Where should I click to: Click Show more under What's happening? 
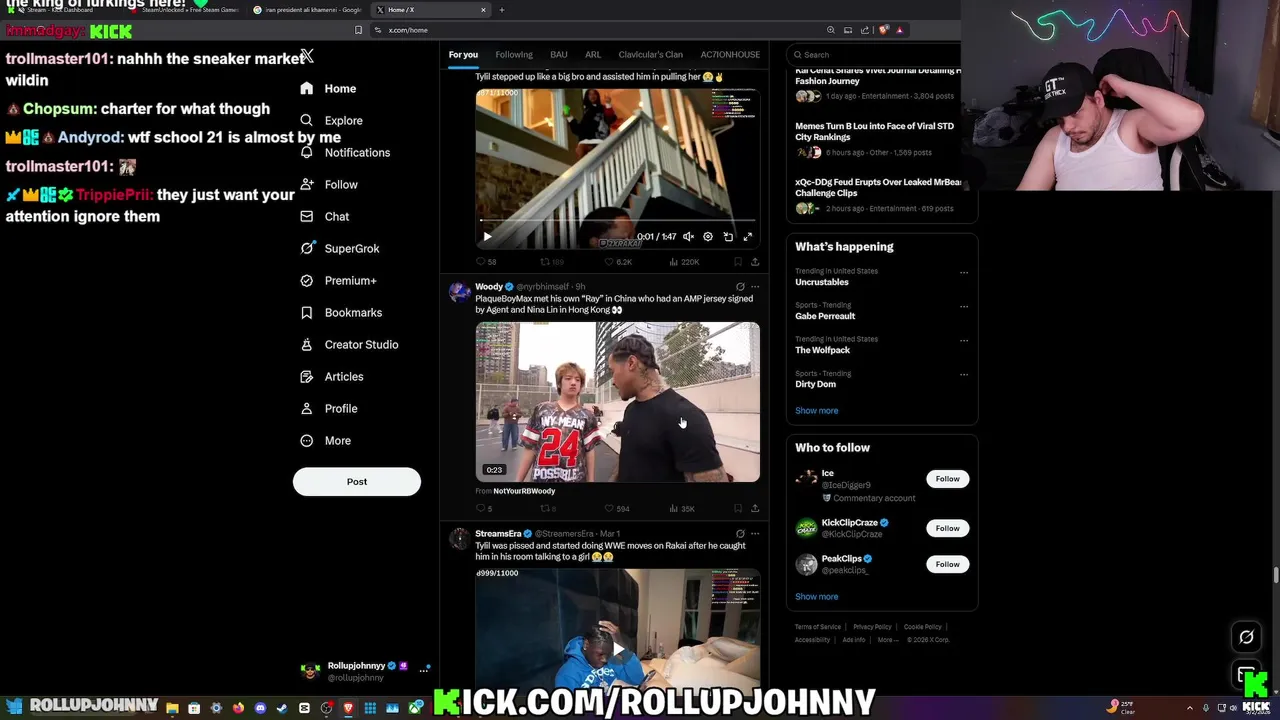pos(817,410)
